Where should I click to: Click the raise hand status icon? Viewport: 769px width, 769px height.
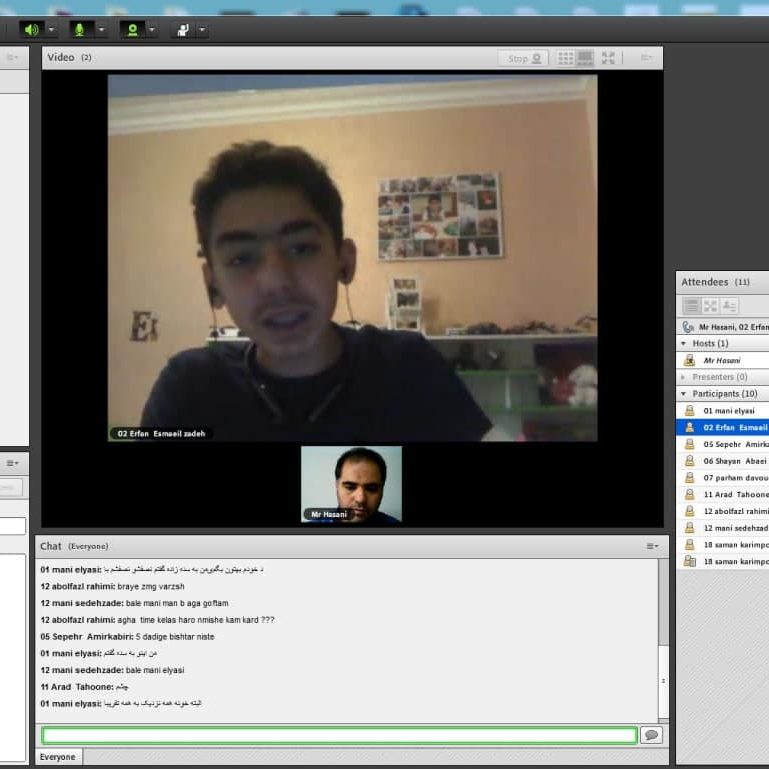[182, 29]
